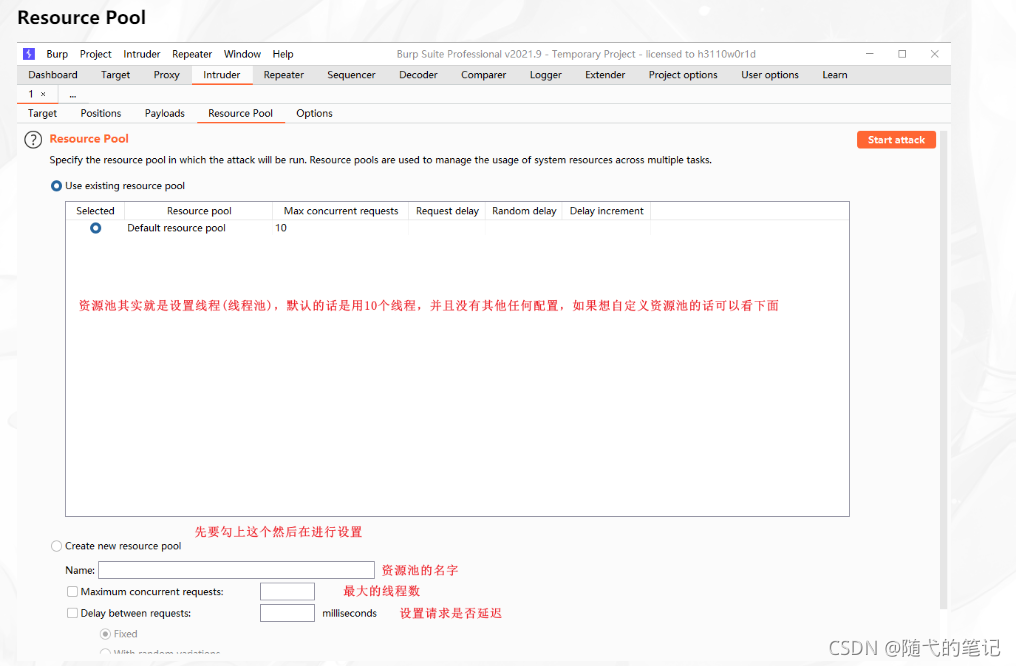
Task: Click the Resource Pool panel vertical scrollbar
Action: click(943, 369)
